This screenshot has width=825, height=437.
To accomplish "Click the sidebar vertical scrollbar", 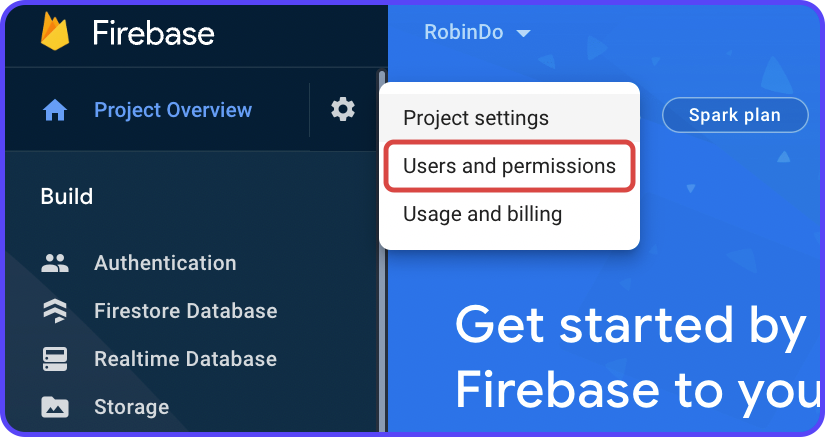I will [x=382, y=251].
